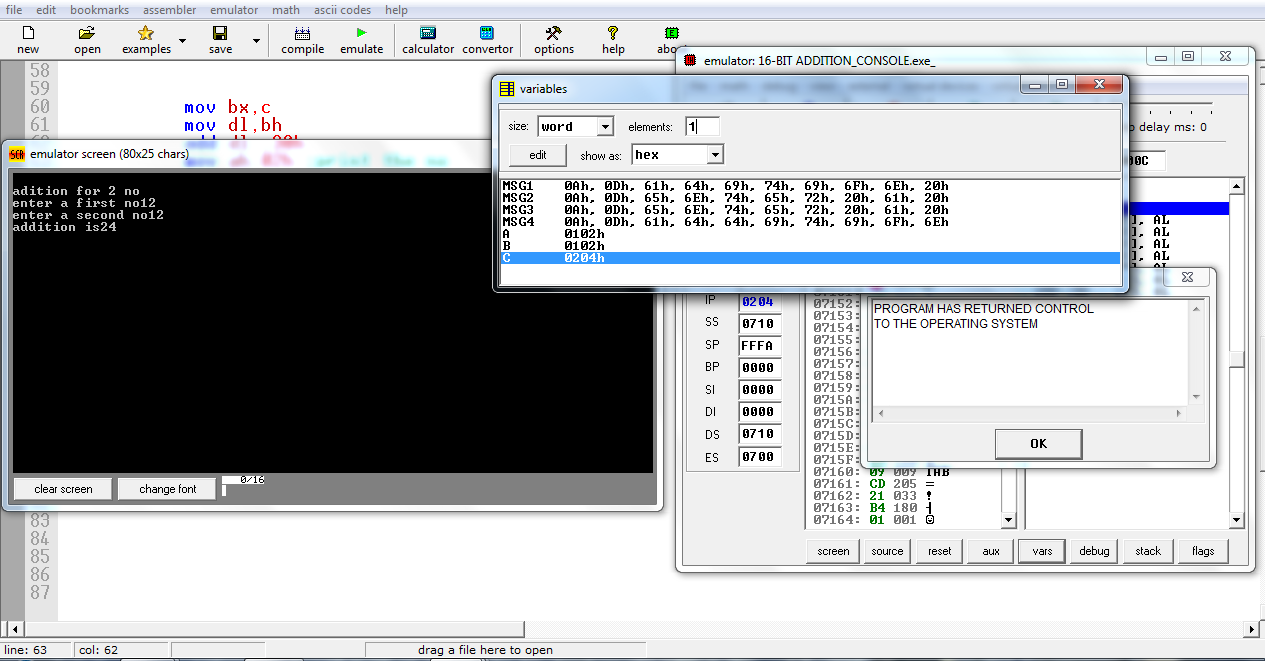
Task: Open the math menu
Action: click(x=286, y=10)
